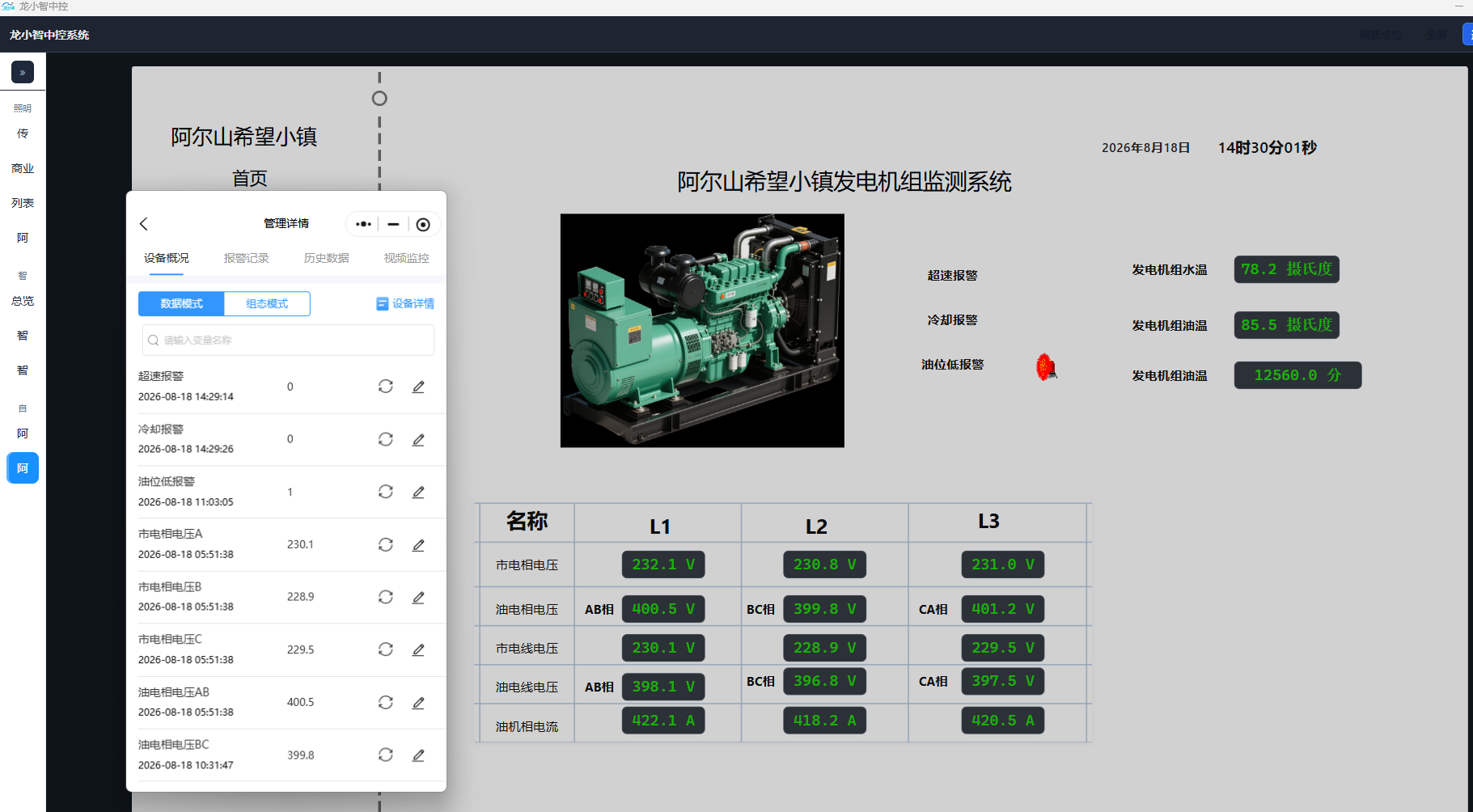The width and height of the screenshot is (1473, 812).
Task: Refresh the 市电相电压A variable
Action: pyautogui.click(x=386, y=544)
